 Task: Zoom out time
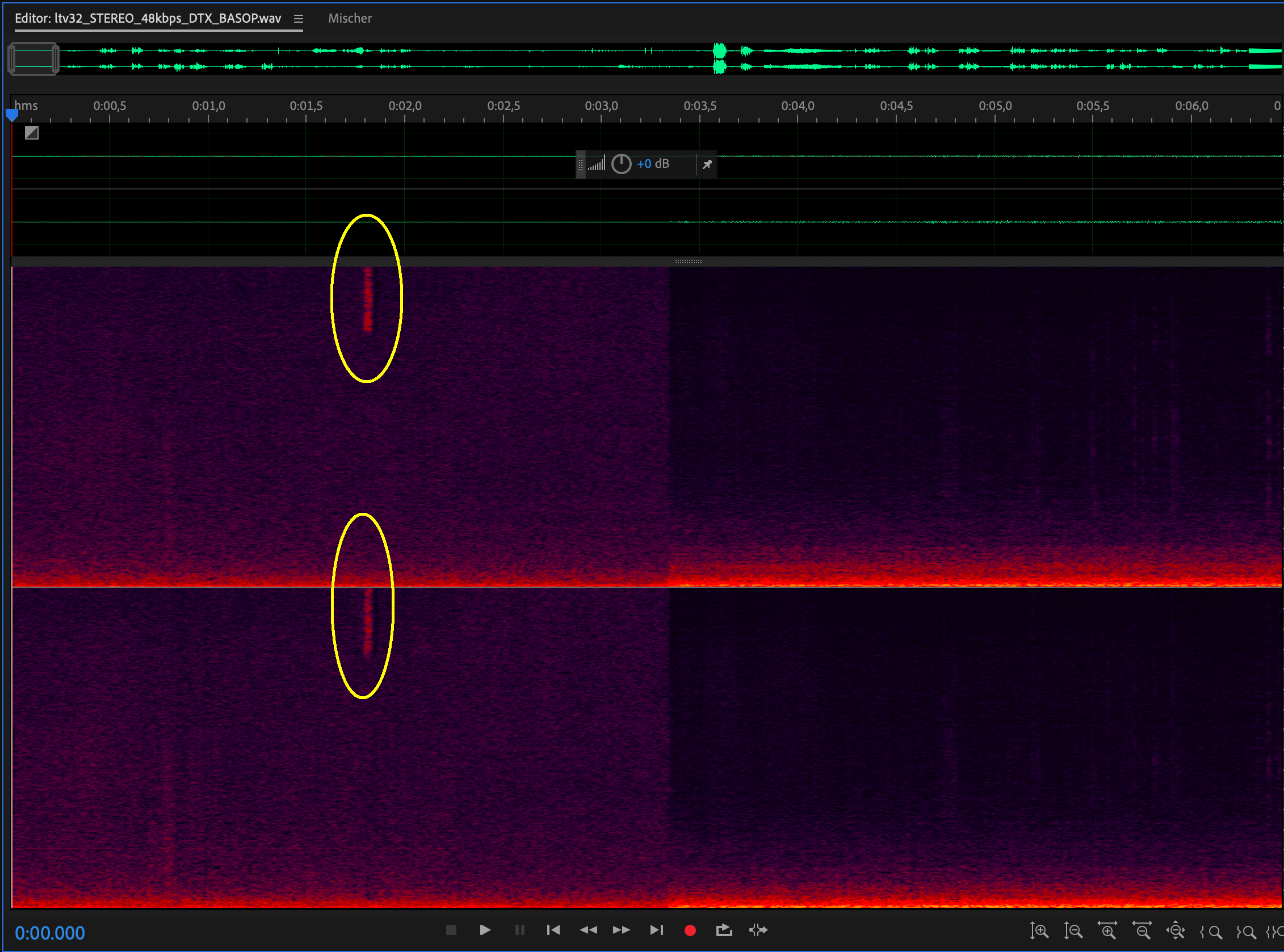pos(1142,930)
